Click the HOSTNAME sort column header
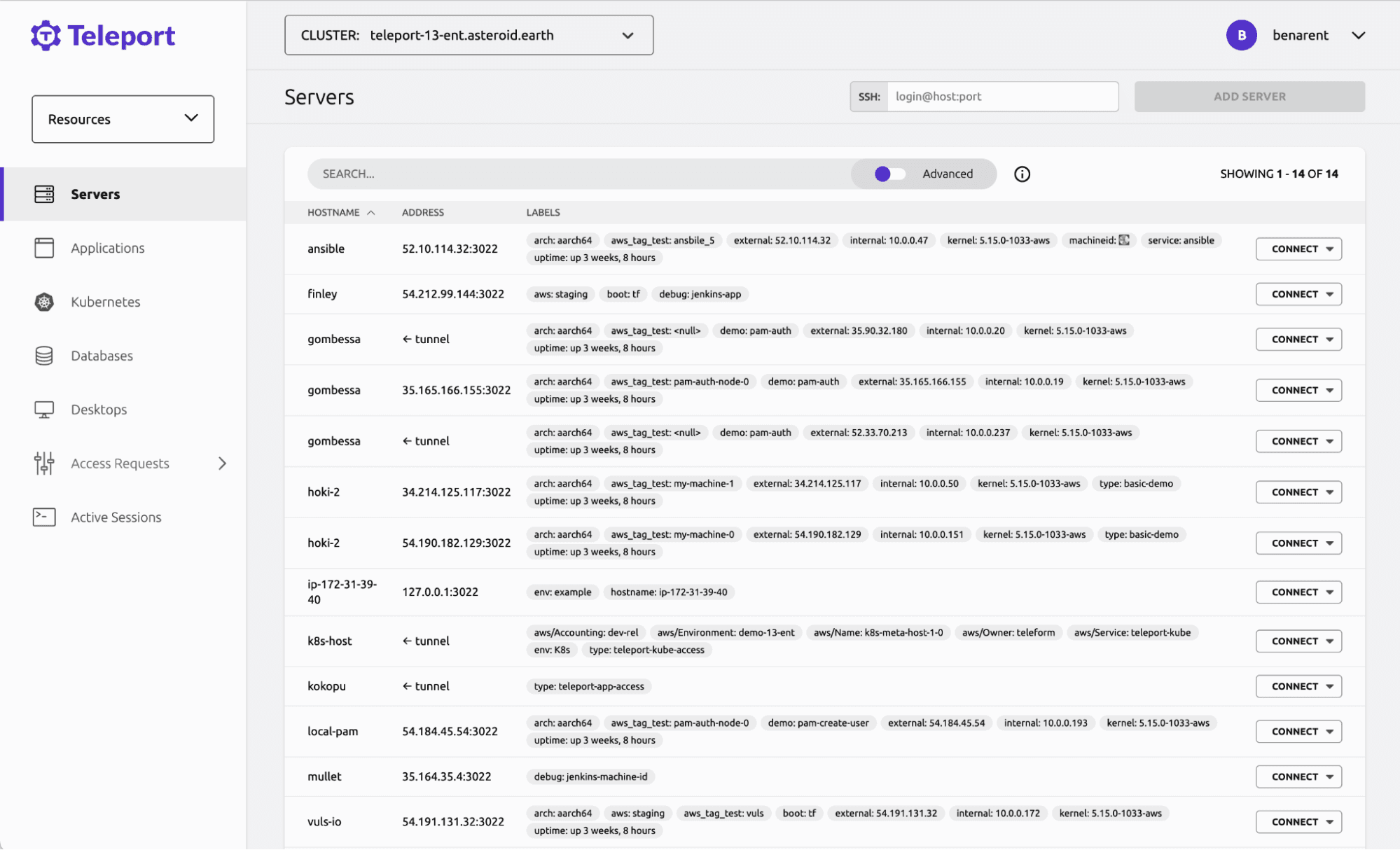1400x850 pixels. 340,211
